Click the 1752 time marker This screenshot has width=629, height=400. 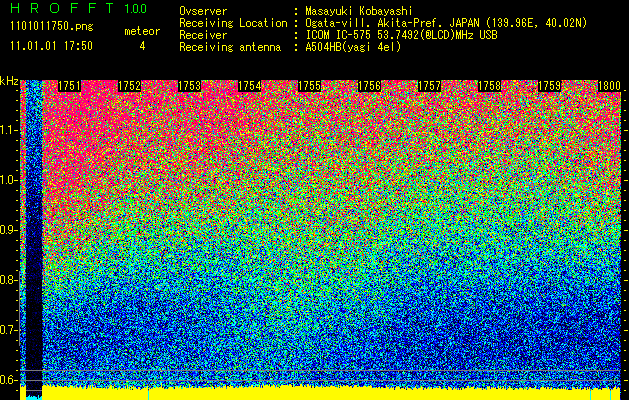point(130,86)
